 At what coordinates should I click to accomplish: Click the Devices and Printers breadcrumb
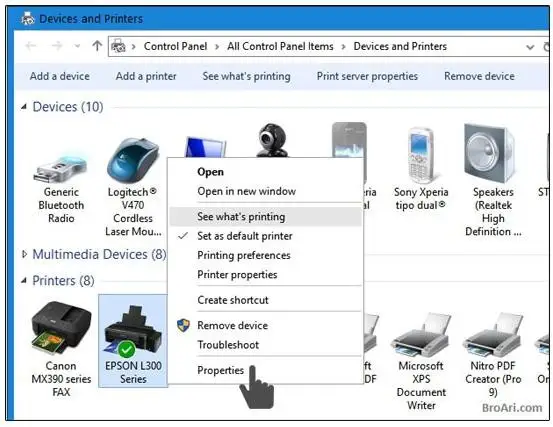[400, 46]
